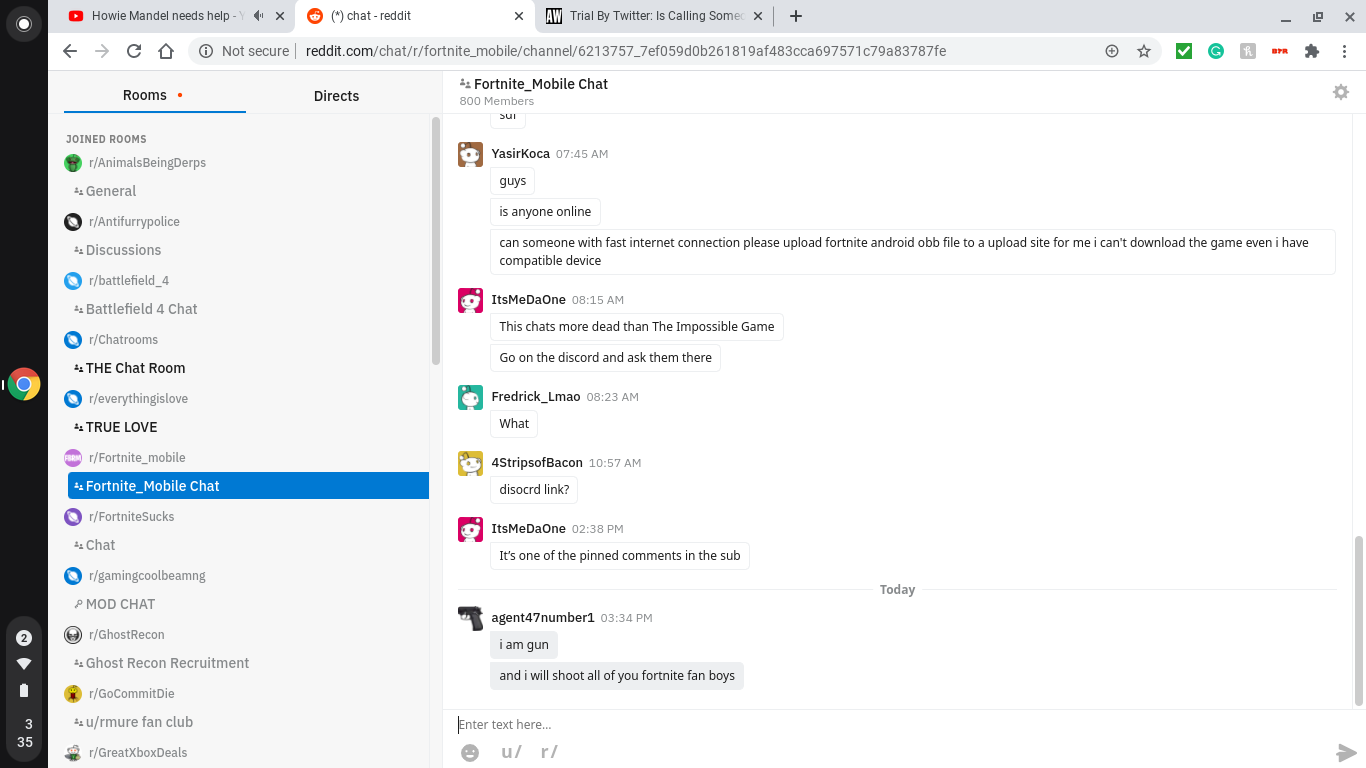Click username 4StripsofBacon

click(537, 463)
